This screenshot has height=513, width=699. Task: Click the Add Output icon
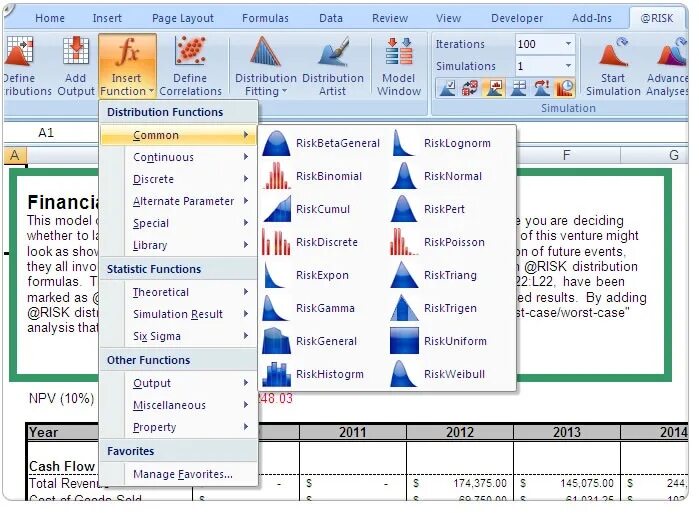(75, 66)
